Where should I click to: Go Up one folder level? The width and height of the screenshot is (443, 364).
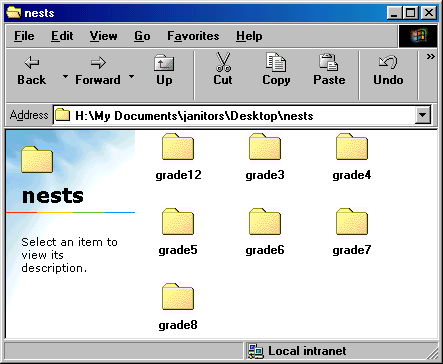(x=164, y=71)
